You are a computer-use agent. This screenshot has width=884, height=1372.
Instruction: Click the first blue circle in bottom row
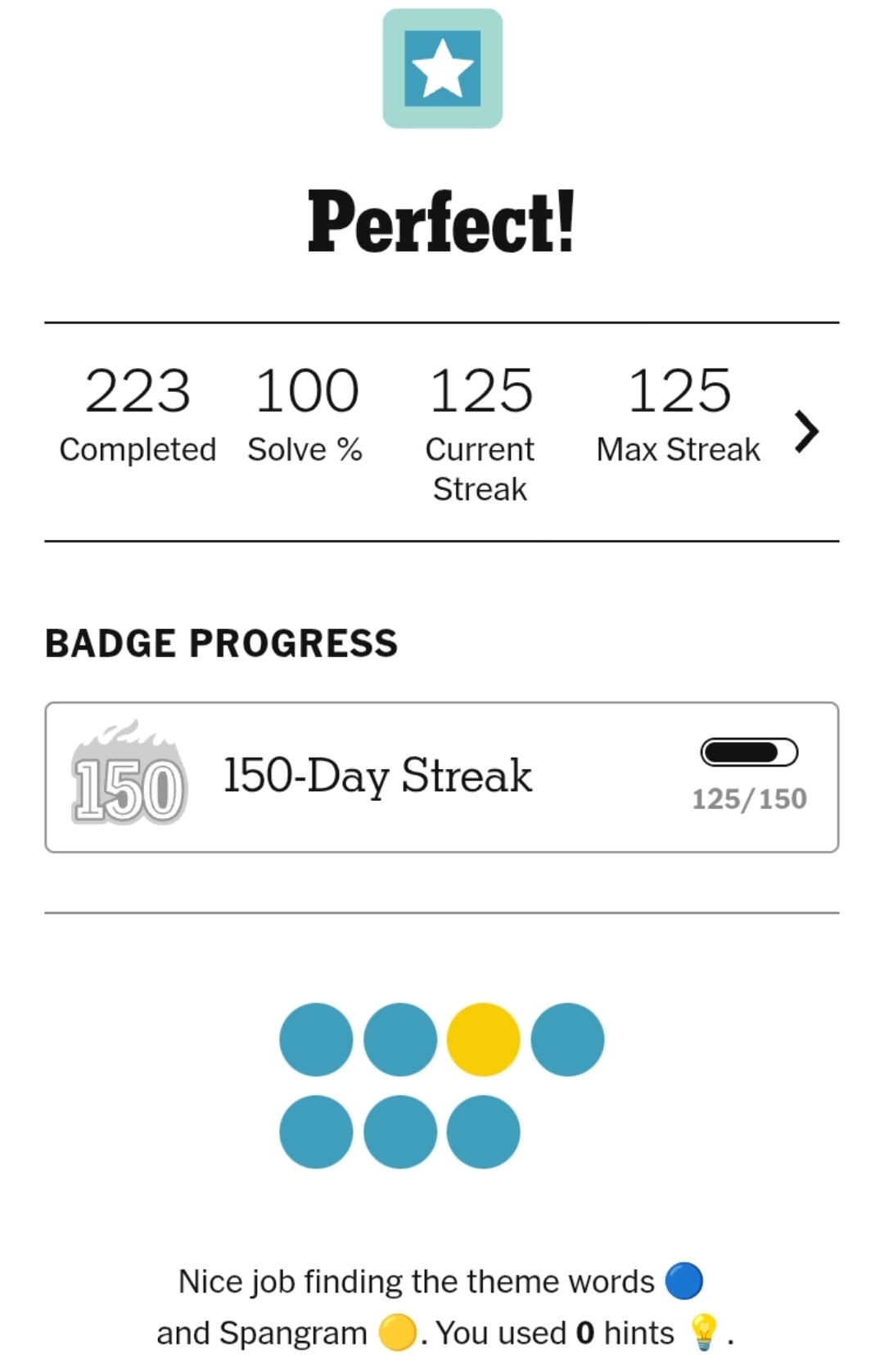point(316,1131)
